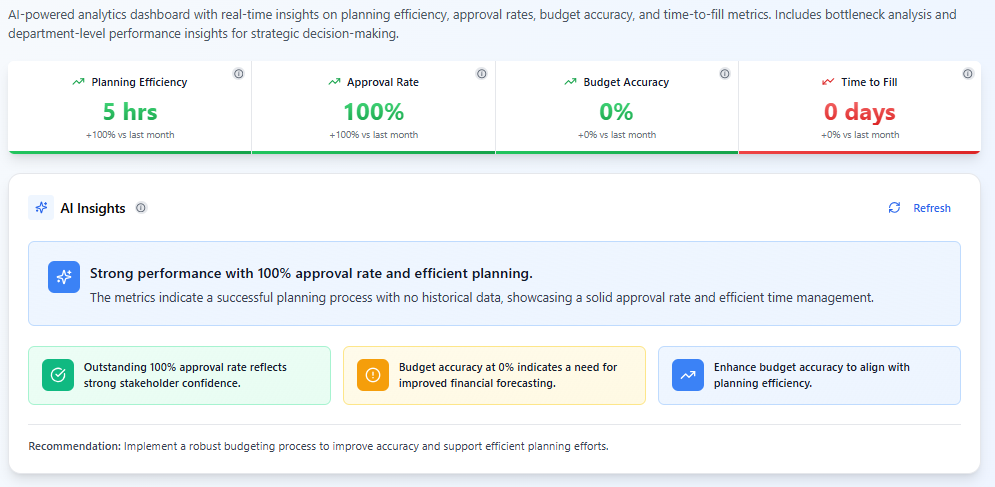This screenshot has width=995, height=487.
Task: Click blue sparkle icon in summary banner
Action: (x=64, y=277)
